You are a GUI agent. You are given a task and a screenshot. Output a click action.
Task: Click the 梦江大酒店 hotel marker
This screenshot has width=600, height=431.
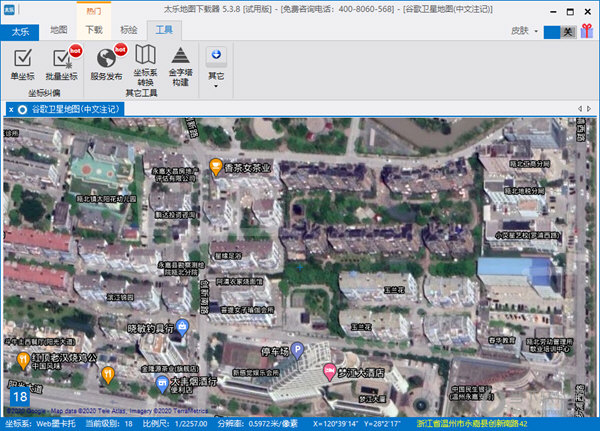329,372
